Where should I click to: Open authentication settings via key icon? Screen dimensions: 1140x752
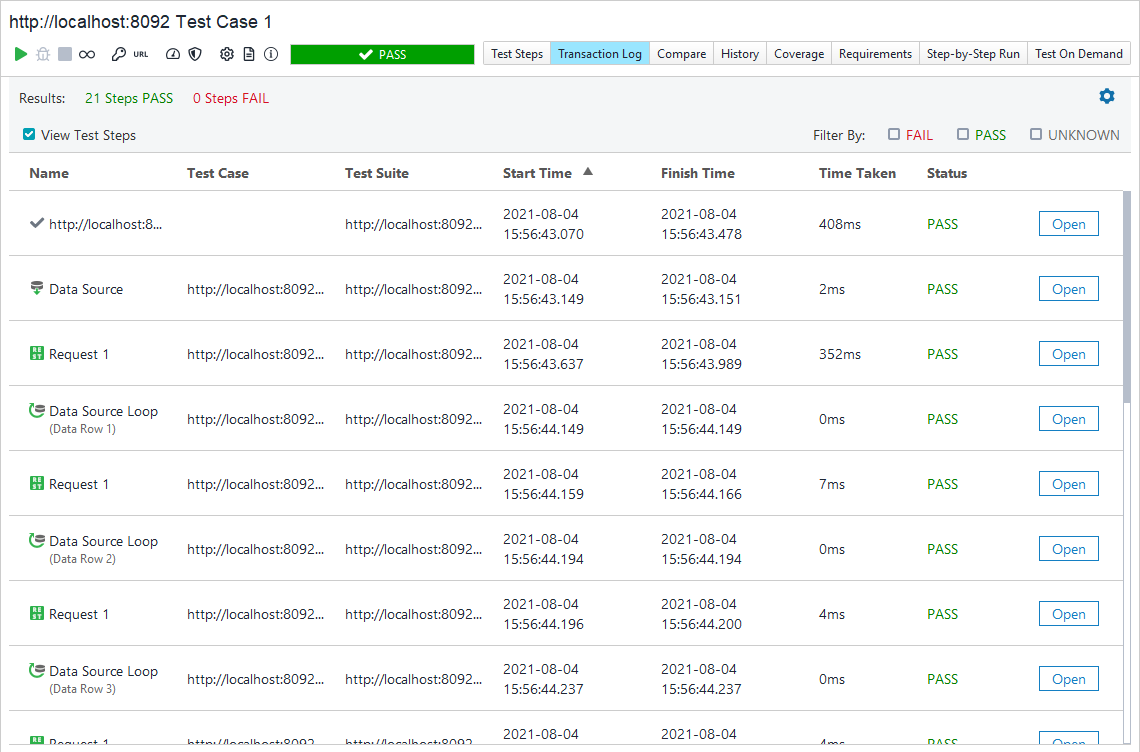[118, 55]
